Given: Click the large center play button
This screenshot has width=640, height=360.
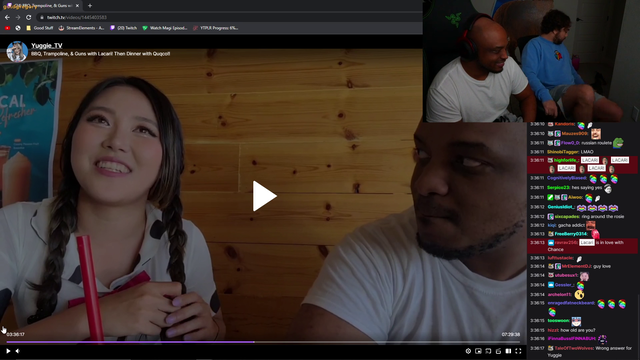Looking at the screenshot, I should [264, 196].
